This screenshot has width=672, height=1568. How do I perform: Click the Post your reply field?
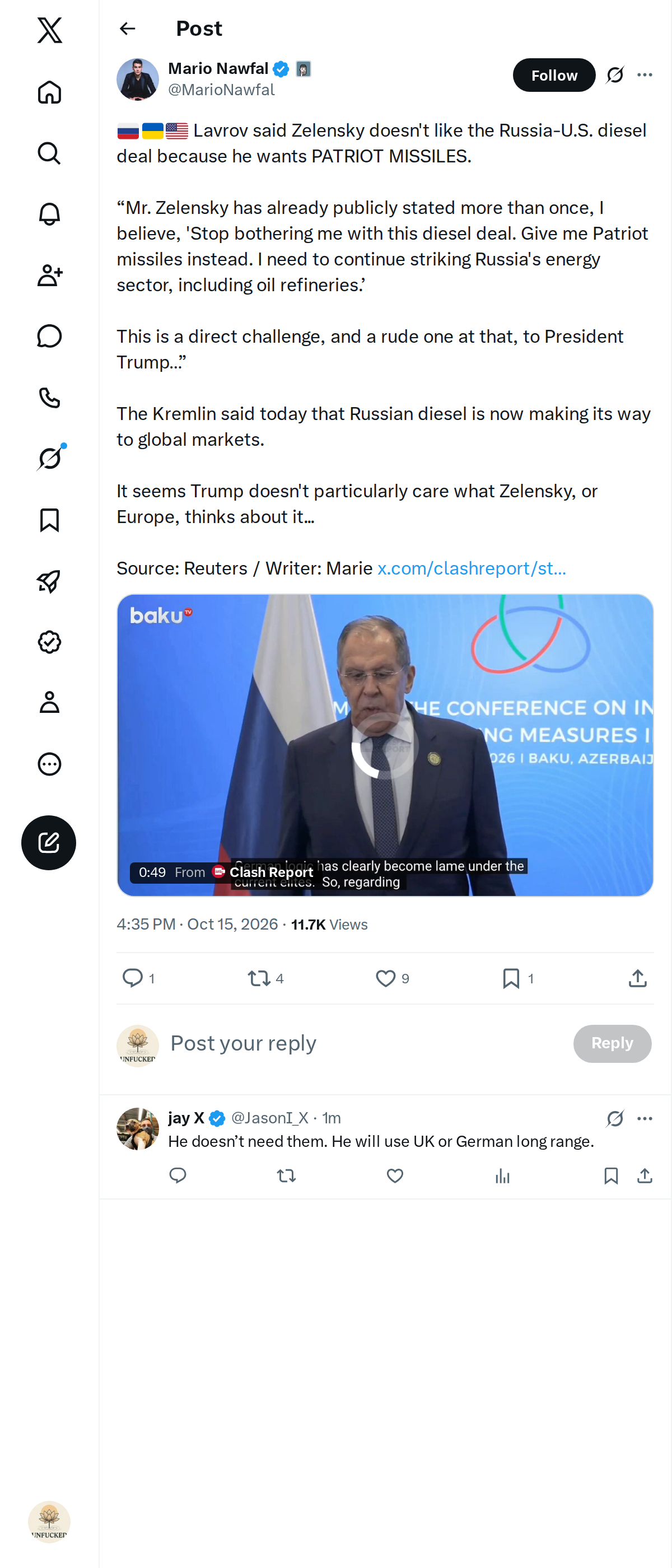click(365, 1043)
